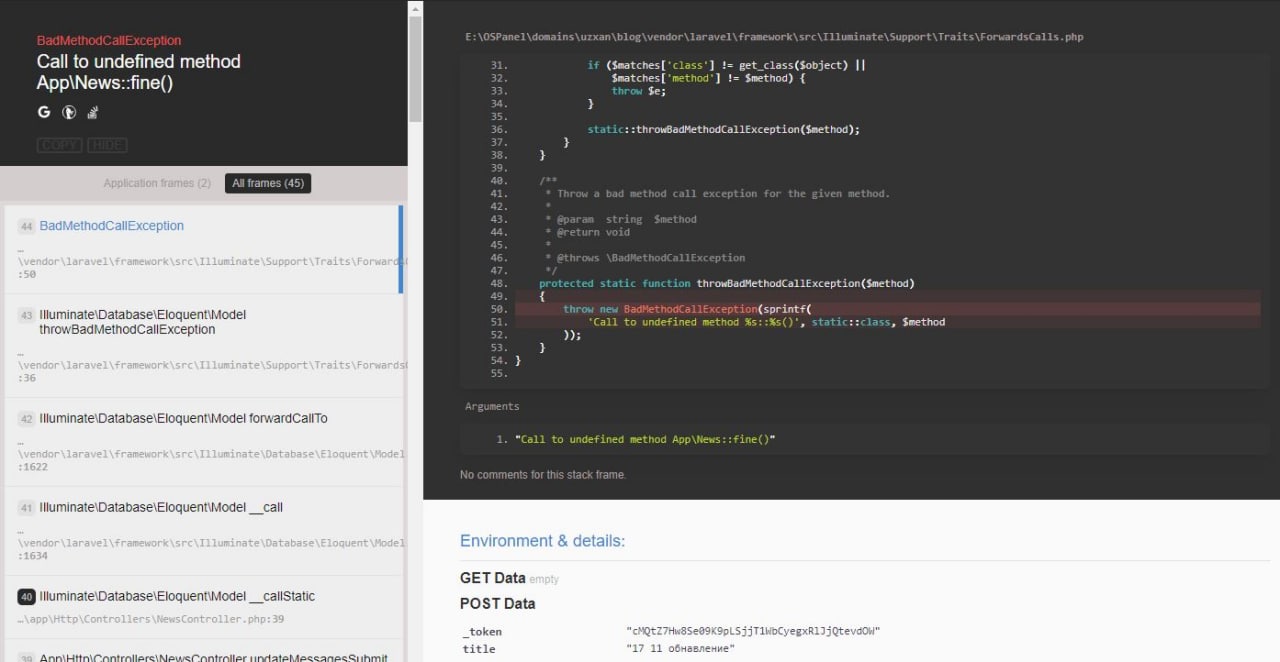Search the error on DuckDuckGo
The width and height of the screenshot is (1280, 662).
69,112
